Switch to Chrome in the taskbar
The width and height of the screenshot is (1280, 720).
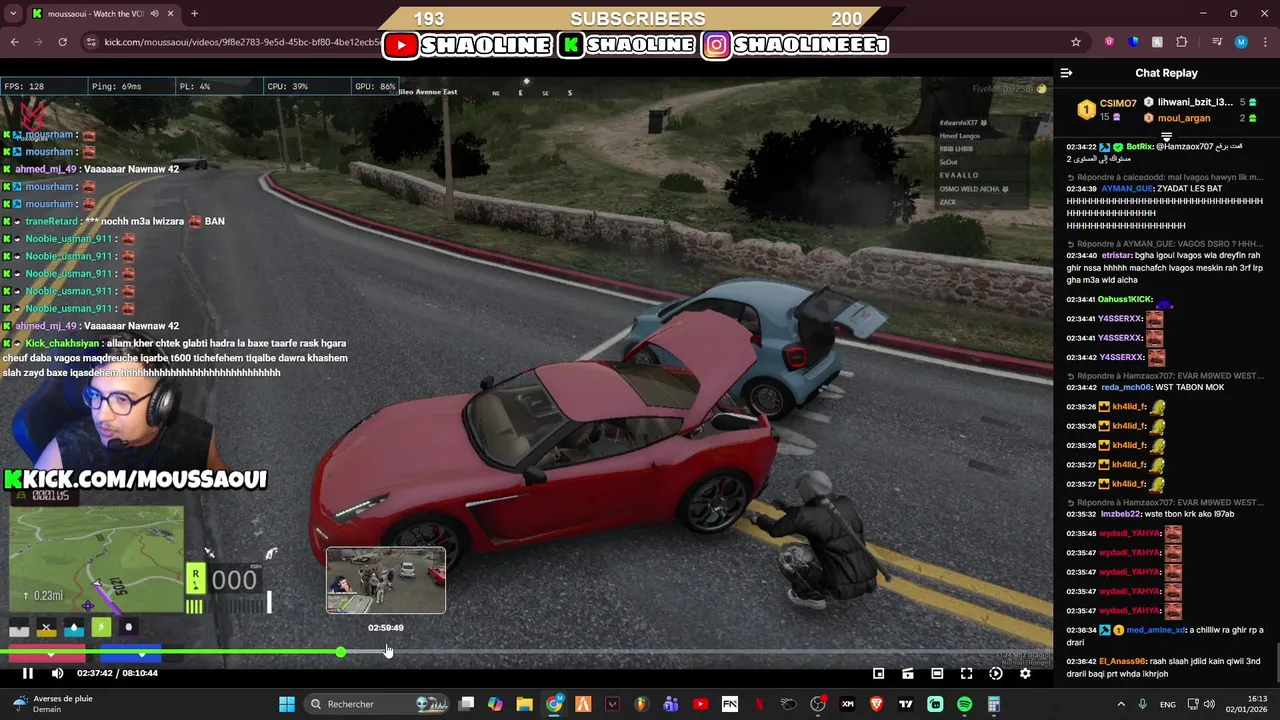(554, 704)
